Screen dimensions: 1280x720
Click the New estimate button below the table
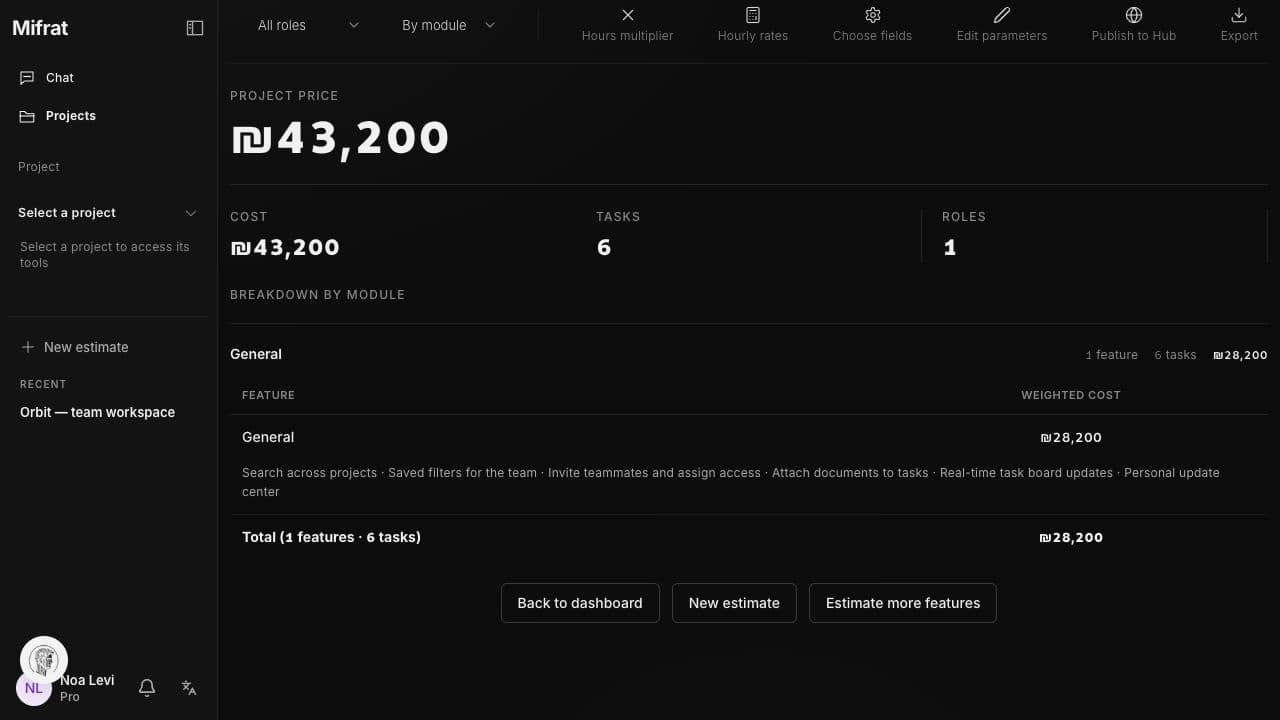[734, 603]
